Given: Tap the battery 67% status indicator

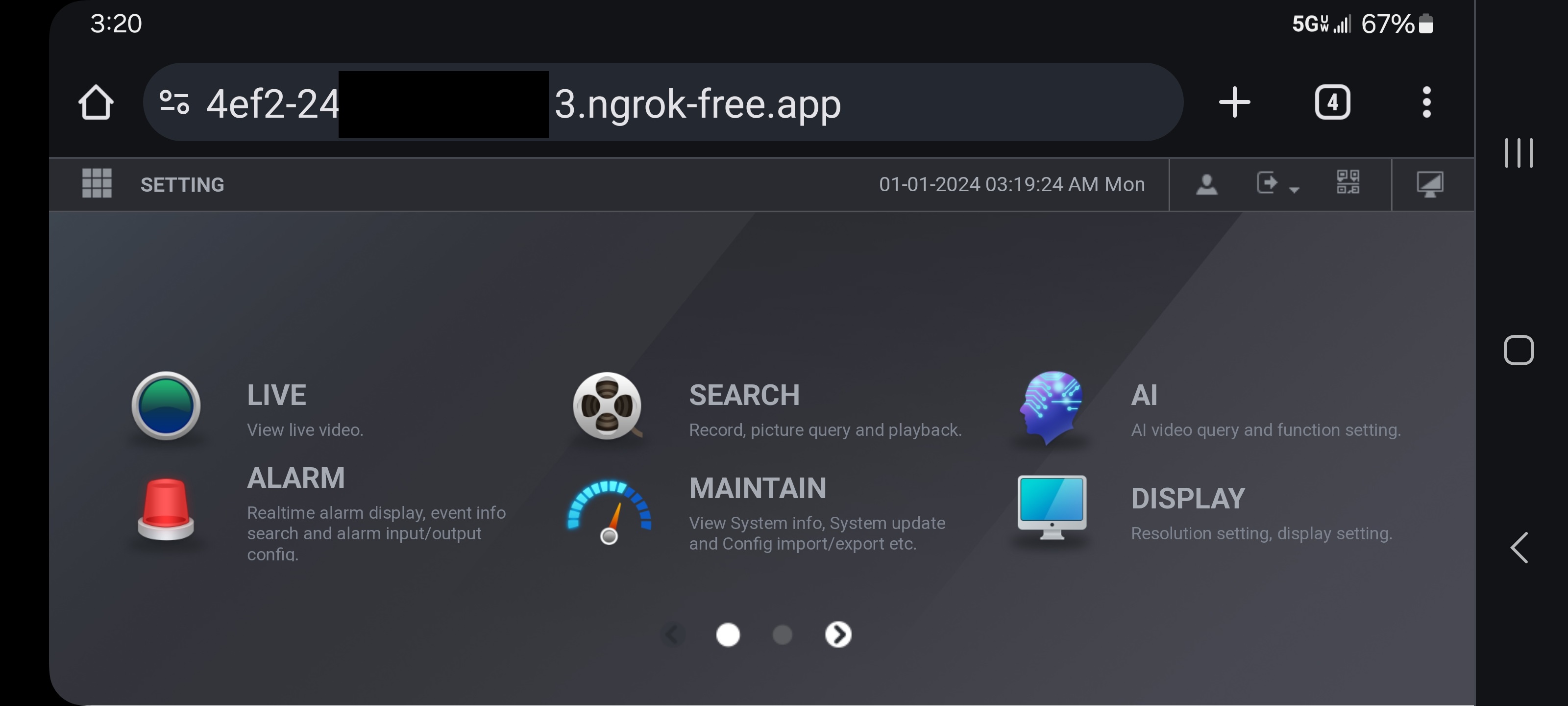Looking at the screenshot, I should [x=1396, y=25].
